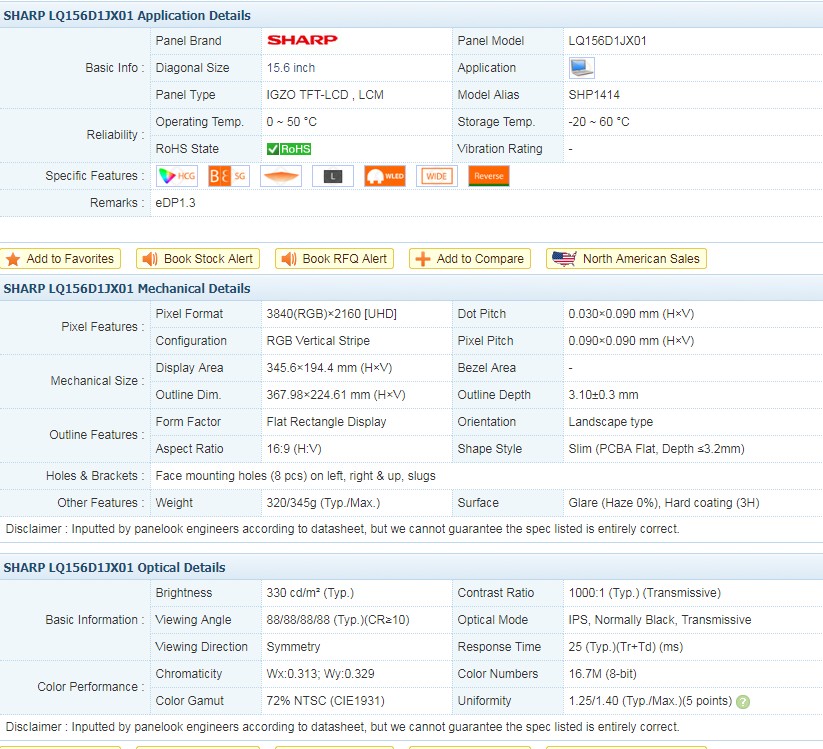Viewport: 823px width, 749px height.
Task: Click the outline depth '3.10±0.3 mm'
Action: click(604, 395)
